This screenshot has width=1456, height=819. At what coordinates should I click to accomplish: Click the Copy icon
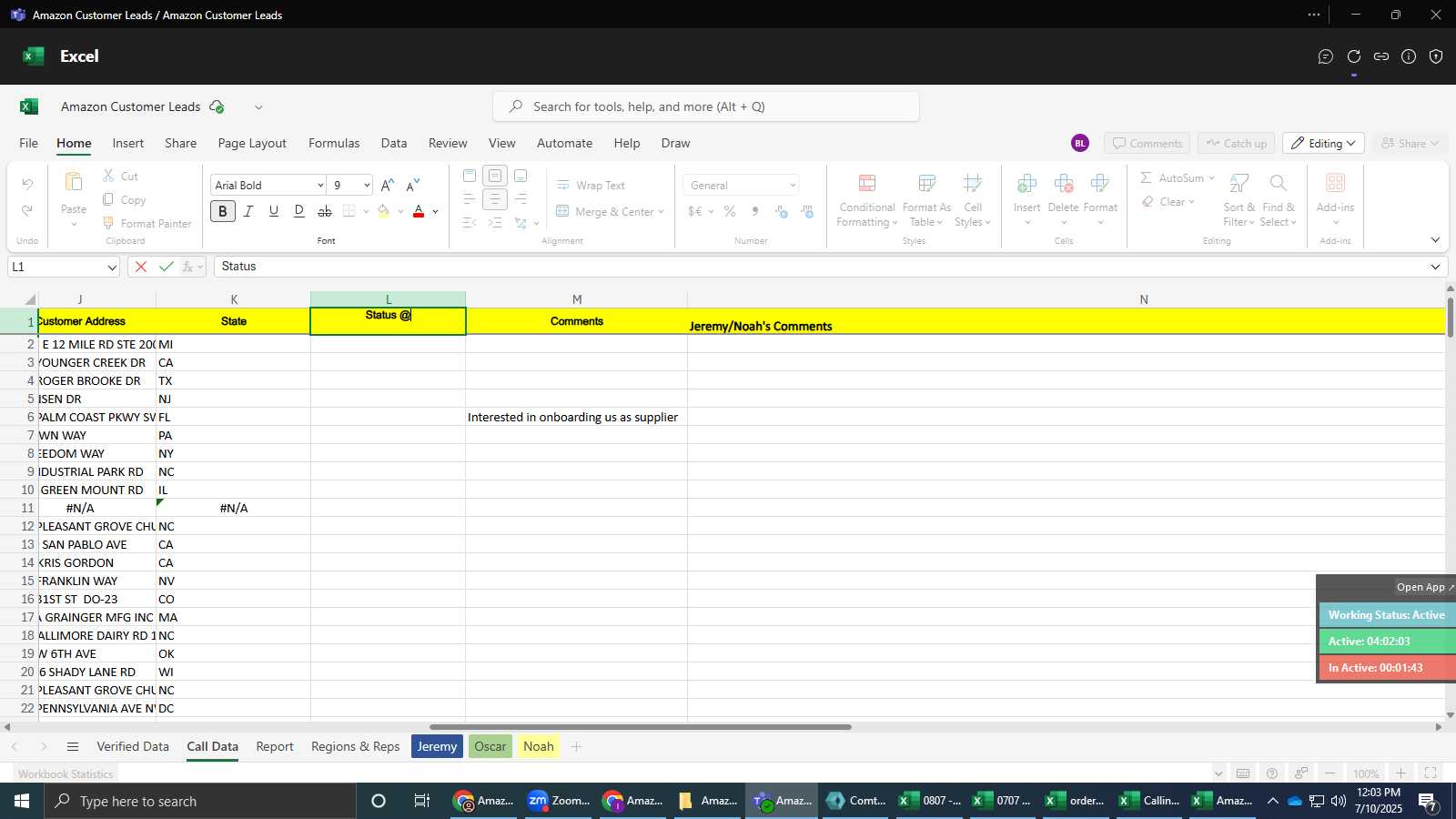(108, 199)
